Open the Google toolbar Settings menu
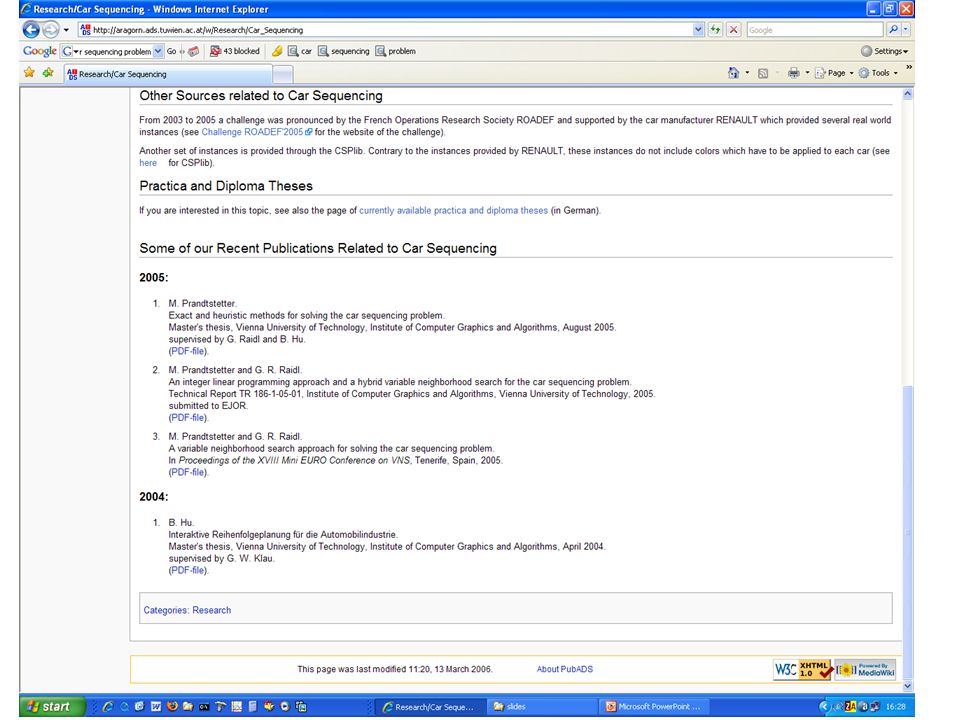Image resolution: width=960 pixels, height=720 pixels. tap(885, 51)
